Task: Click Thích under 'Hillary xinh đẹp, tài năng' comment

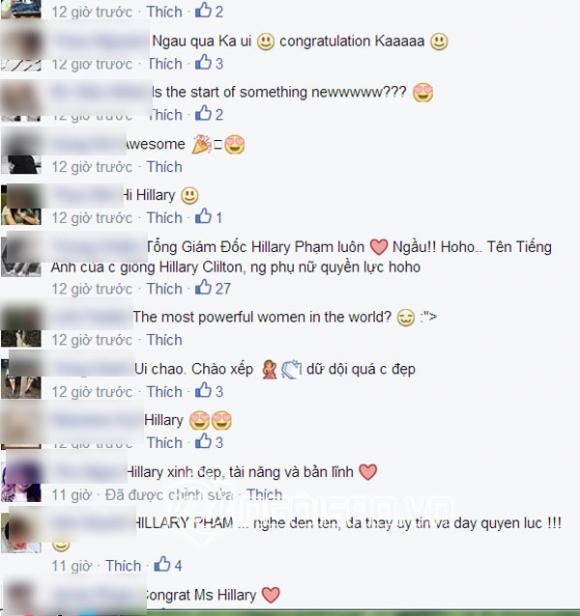Action: (264, 495)
